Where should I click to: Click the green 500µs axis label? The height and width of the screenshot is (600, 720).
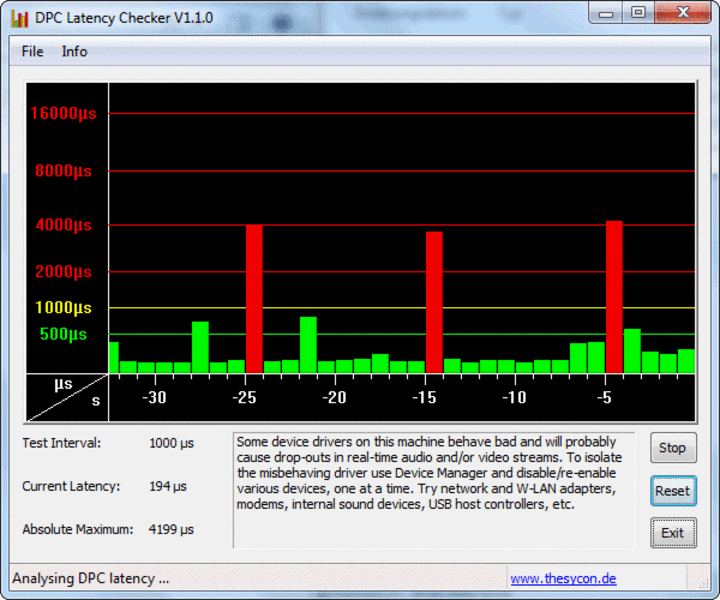point(63,334)
